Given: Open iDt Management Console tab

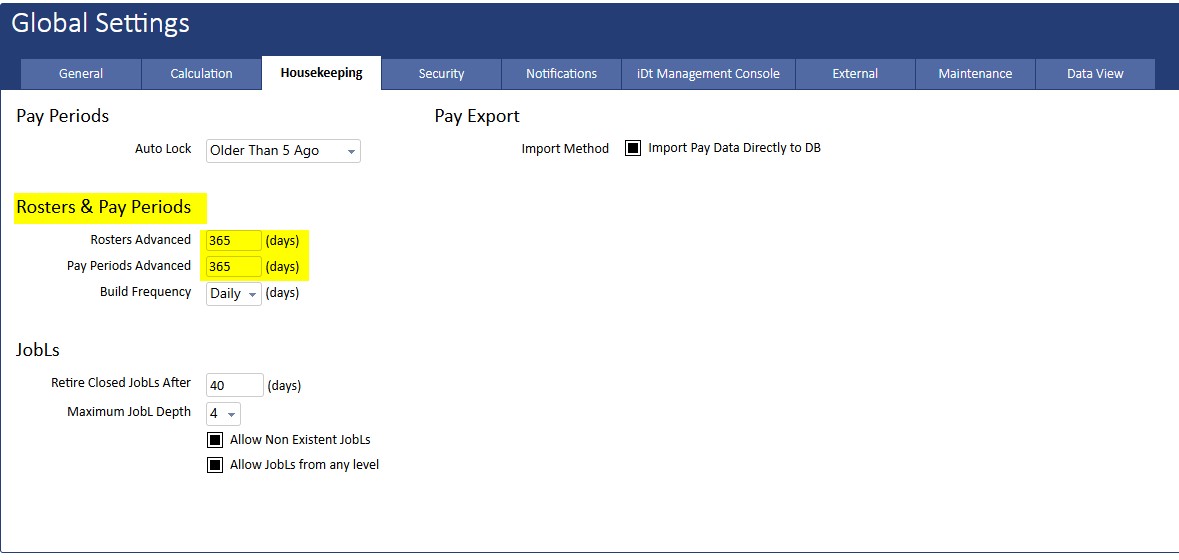Looking at the screenshot, I should tap(708, 74).
